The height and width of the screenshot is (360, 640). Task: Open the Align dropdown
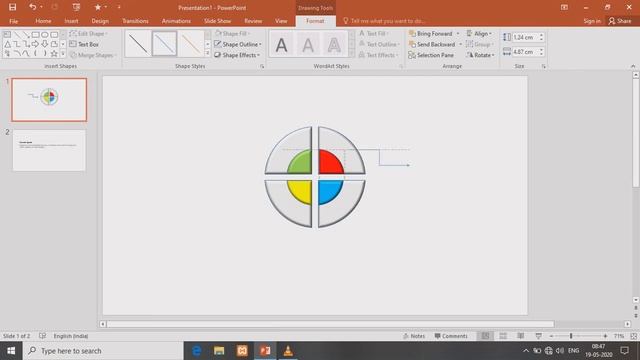point(480,33)
